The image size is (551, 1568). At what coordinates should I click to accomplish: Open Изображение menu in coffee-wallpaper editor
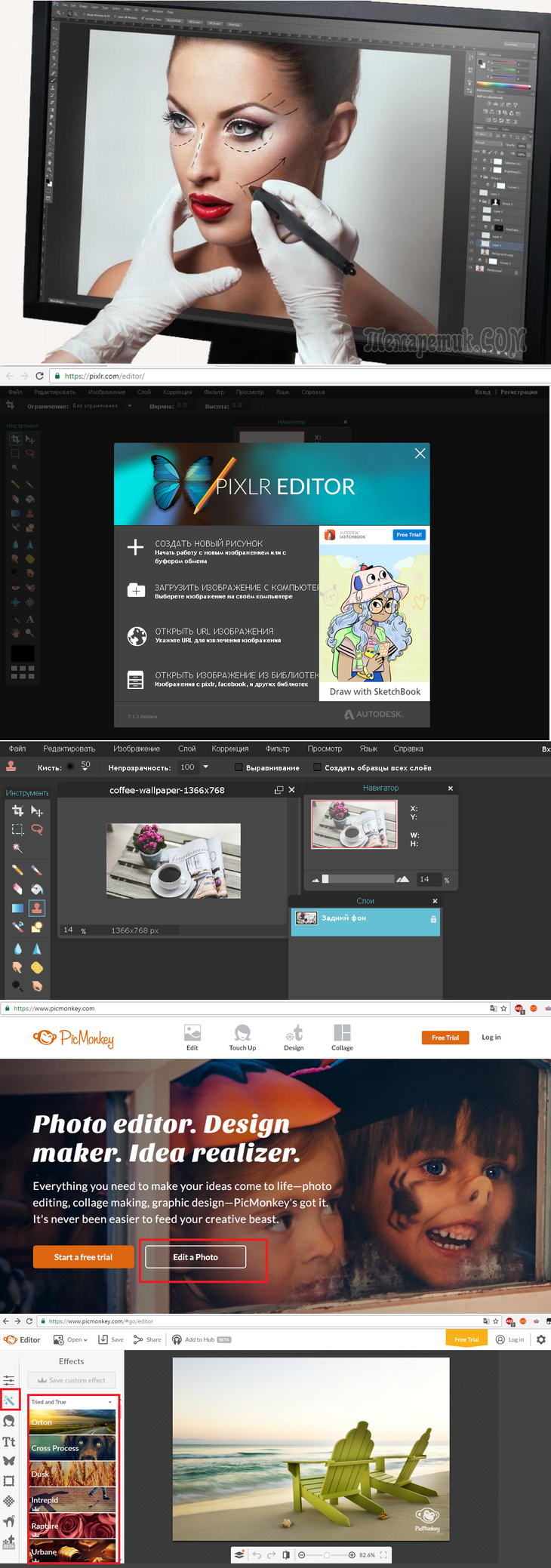point(137,749)
